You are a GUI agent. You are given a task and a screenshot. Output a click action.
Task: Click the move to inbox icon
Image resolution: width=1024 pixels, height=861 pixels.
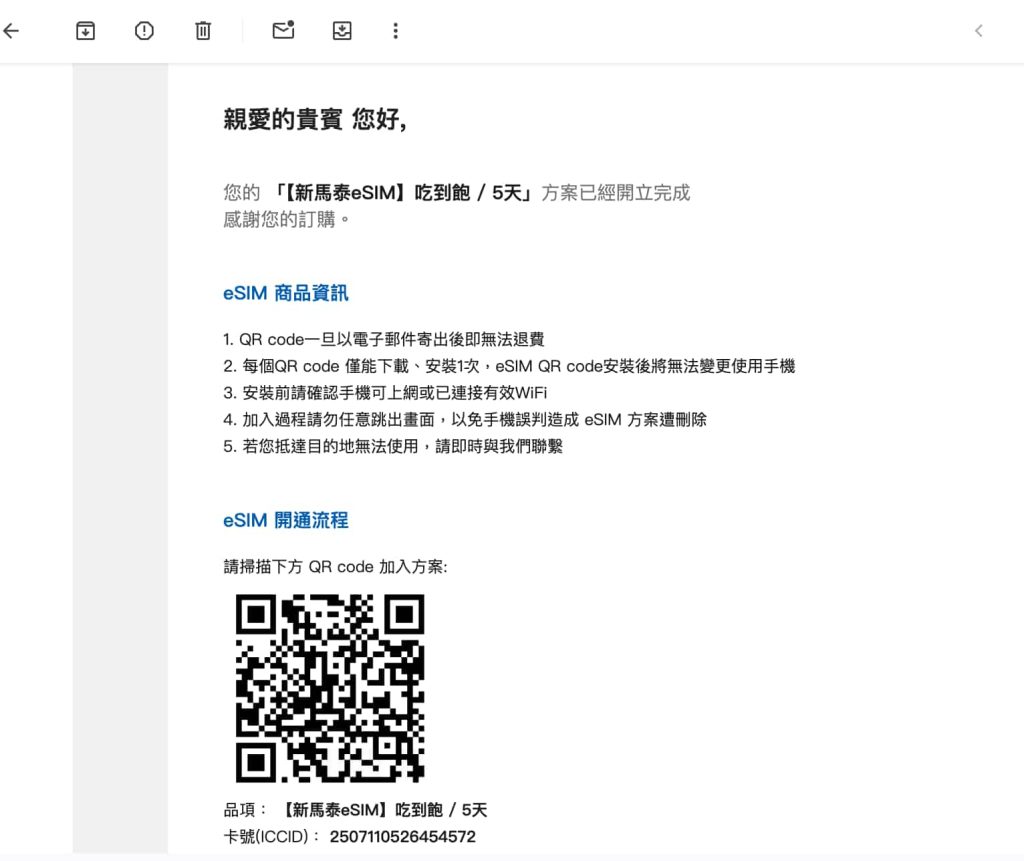[x=342, y=31]
